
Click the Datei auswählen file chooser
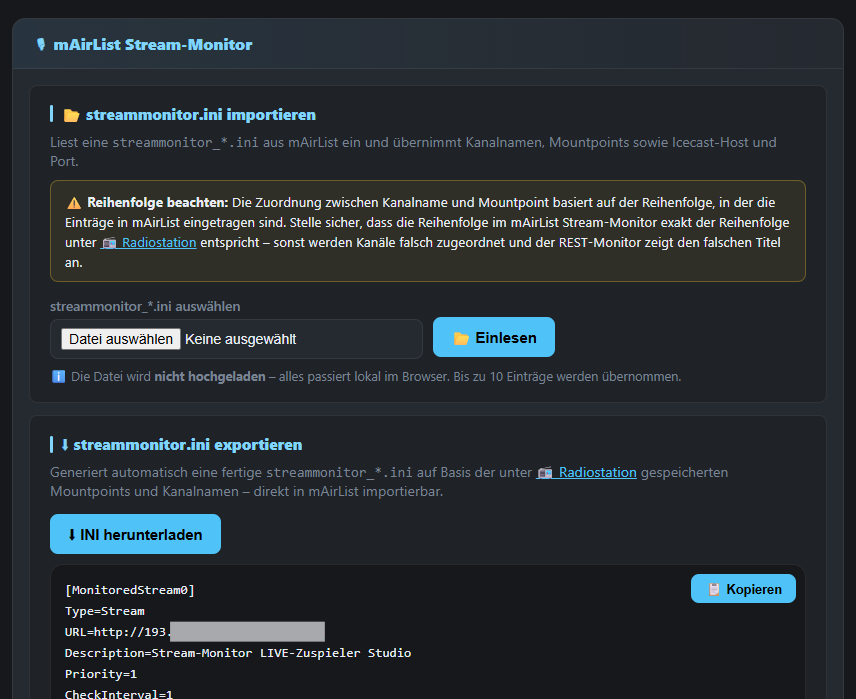121,339
